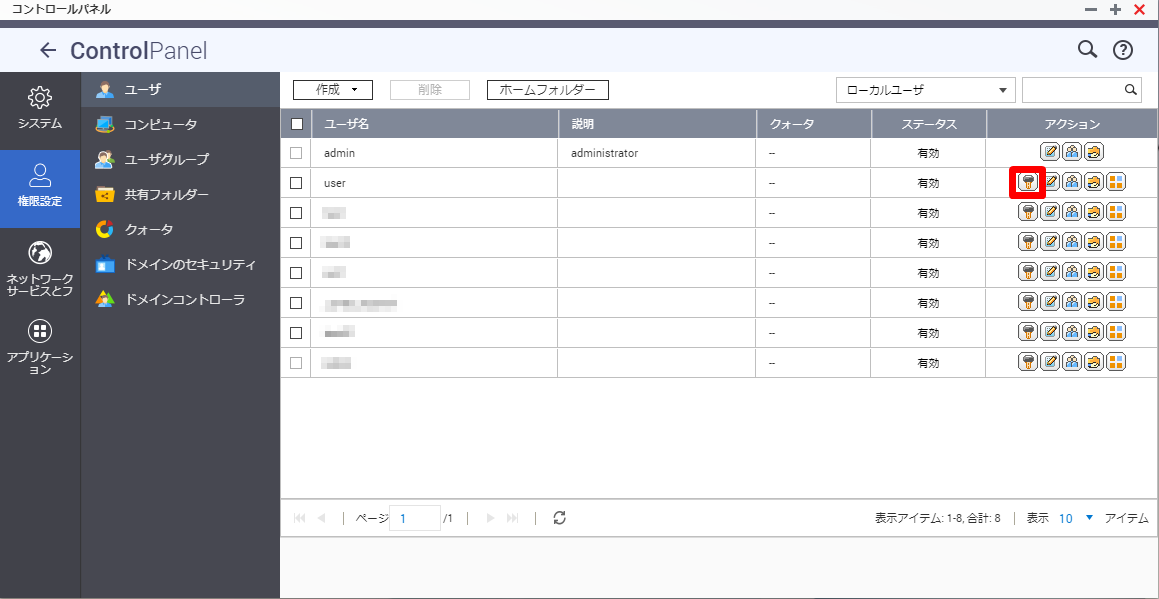
Task: Open the システム category
Action: pyautogui.click(x=40, y=108)
